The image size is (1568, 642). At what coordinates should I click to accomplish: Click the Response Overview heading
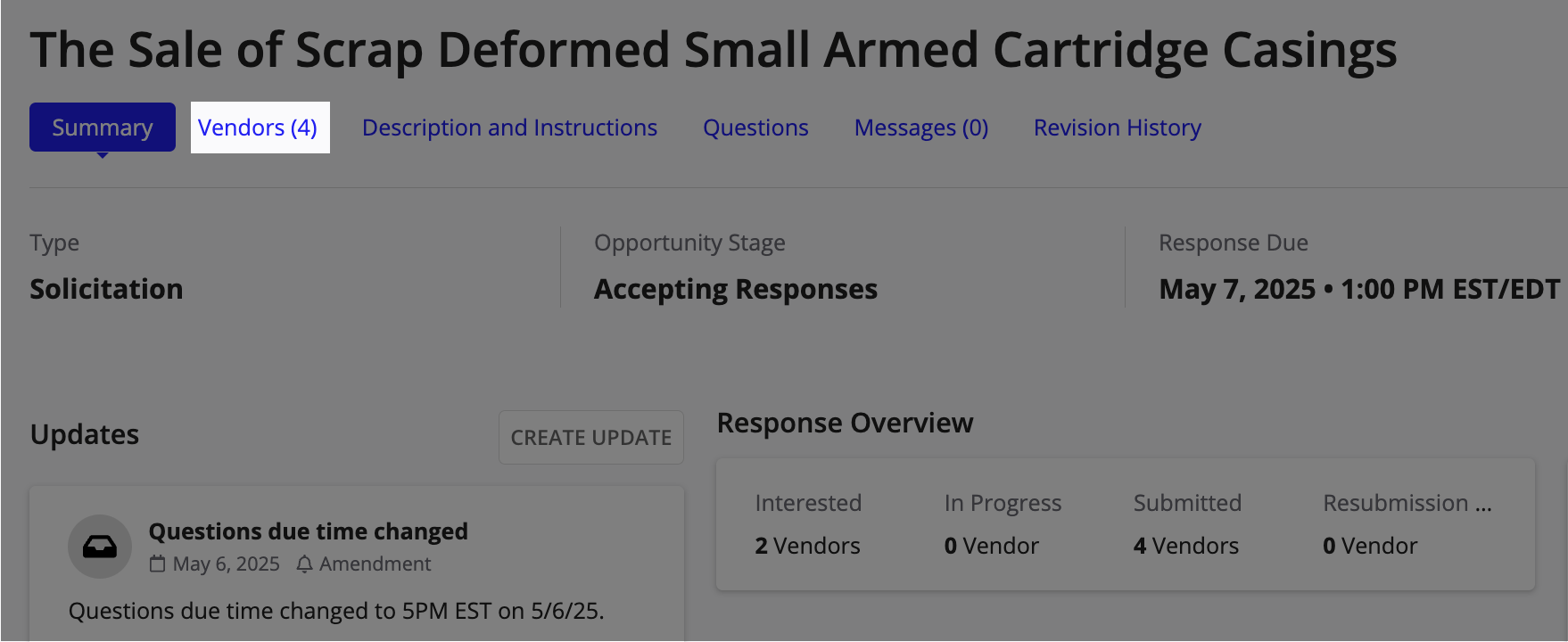(x=845, y=423)
